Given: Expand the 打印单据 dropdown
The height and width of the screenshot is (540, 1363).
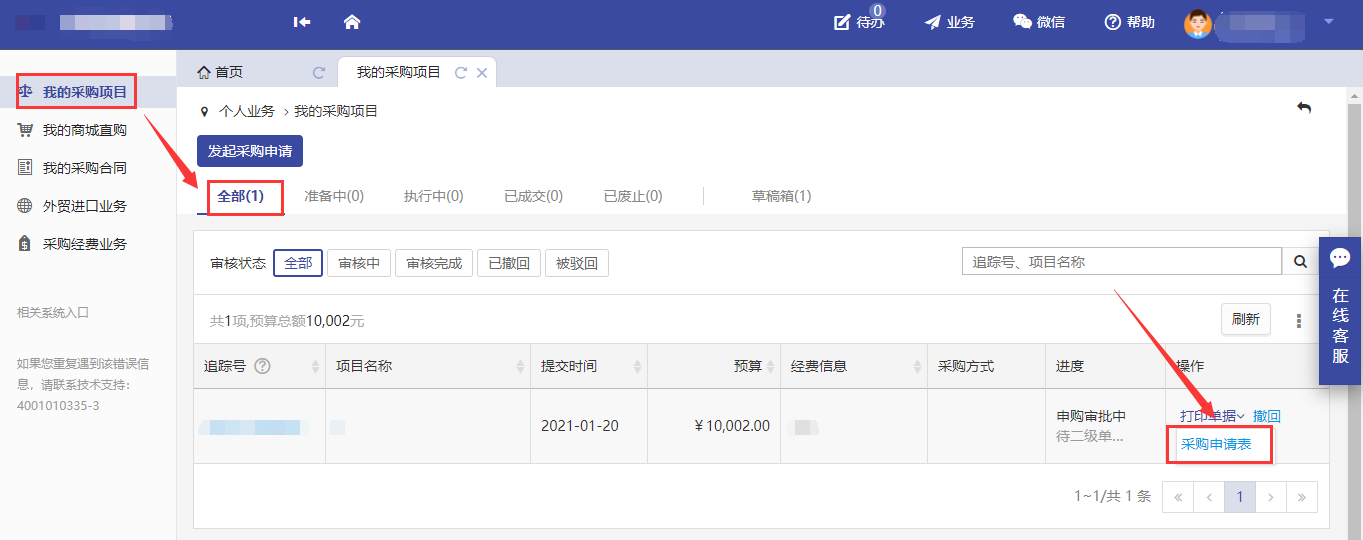Looking at the screenshot, I should pyautogui.click(x=1211, y=416).
